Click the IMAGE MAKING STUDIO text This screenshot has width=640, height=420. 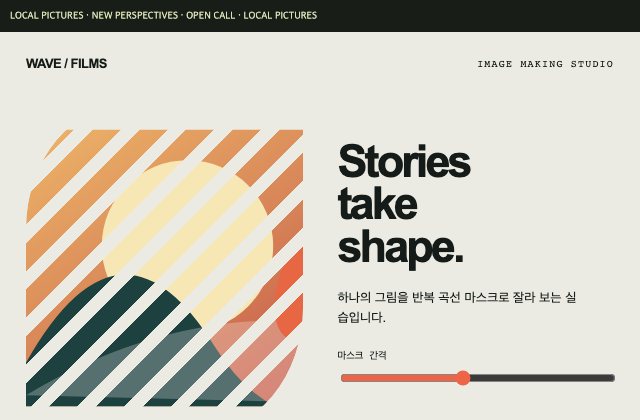pyautogui.click(x=545, y=64)
